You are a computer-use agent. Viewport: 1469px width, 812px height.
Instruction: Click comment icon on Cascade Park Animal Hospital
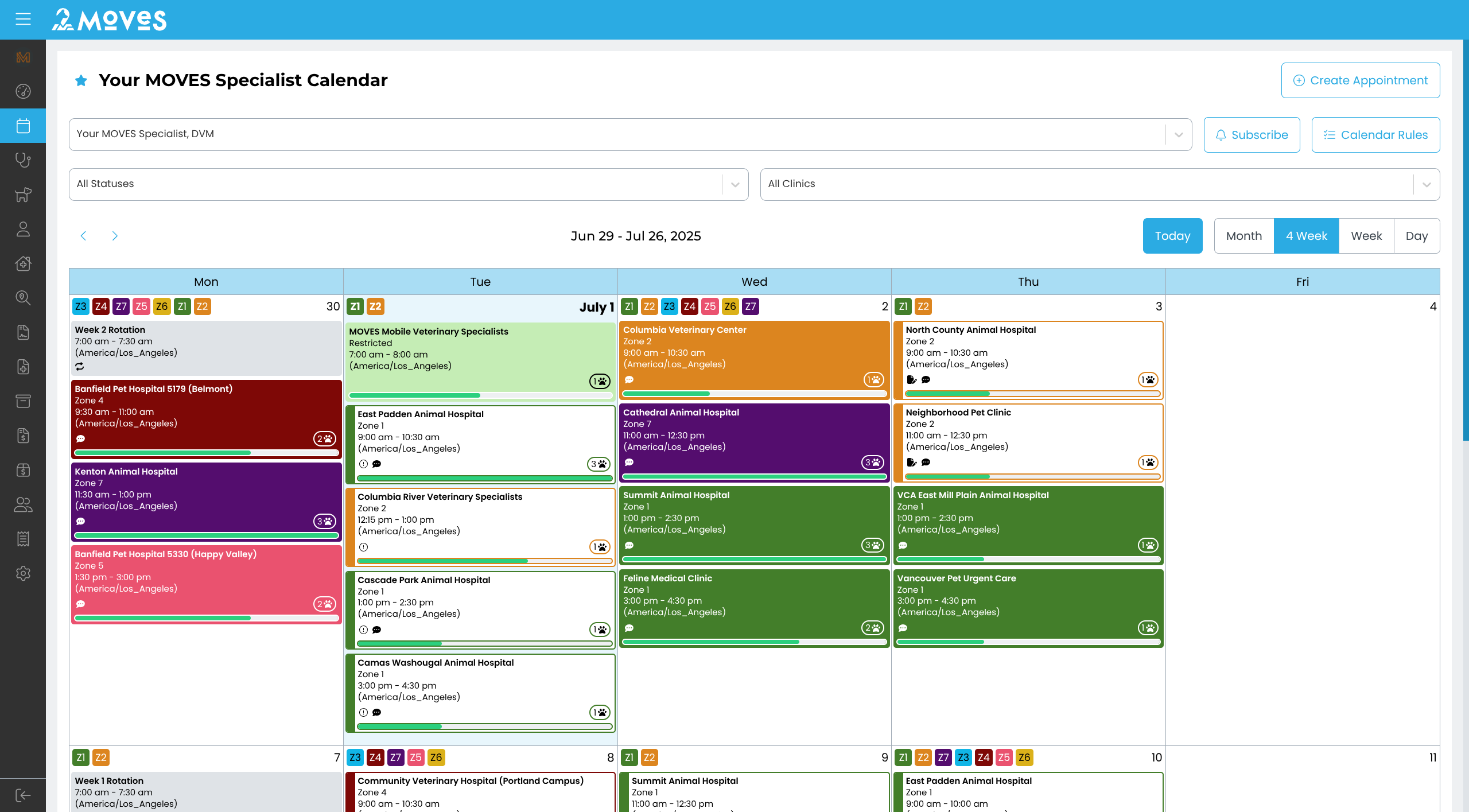[376, 630]
